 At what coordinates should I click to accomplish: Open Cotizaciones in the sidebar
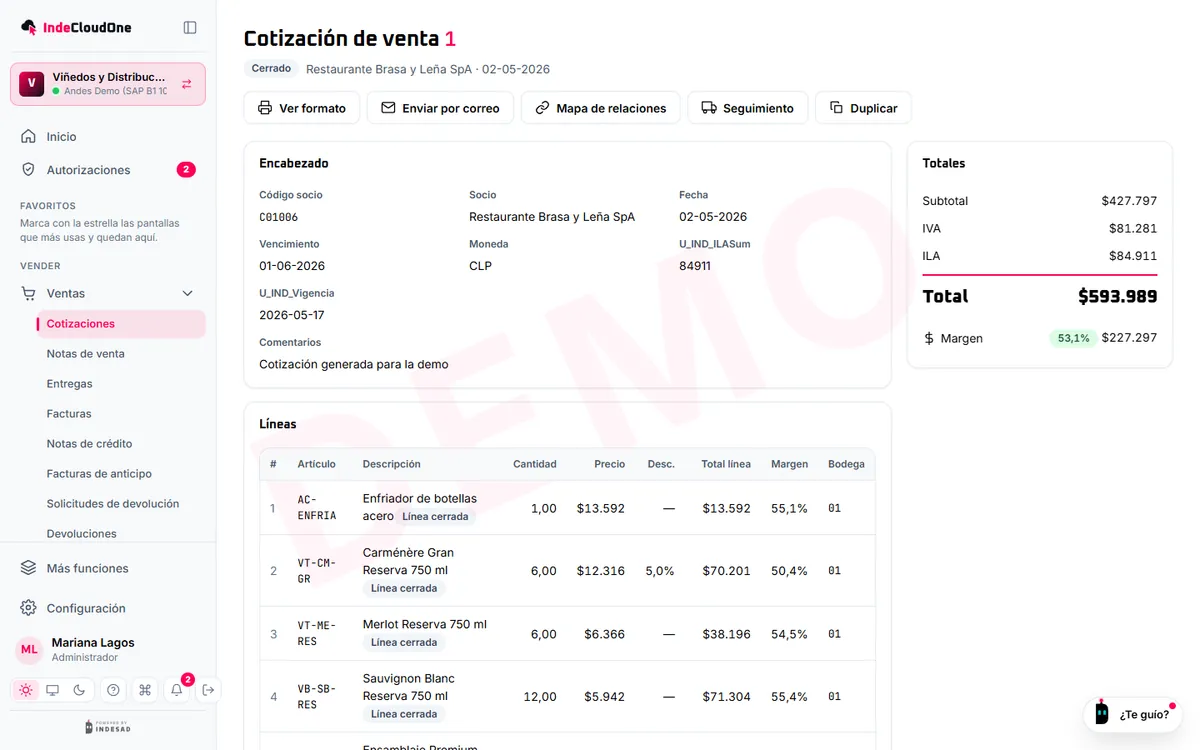coord(120,324)
